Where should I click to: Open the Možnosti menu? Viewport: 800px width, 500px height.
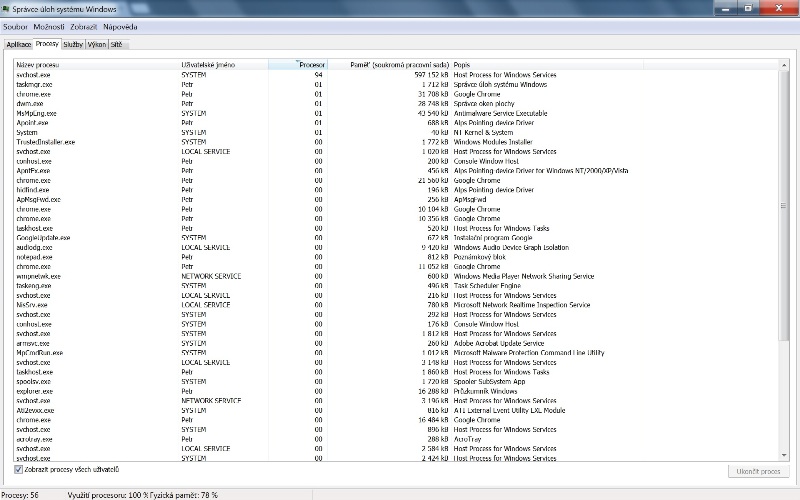pyautogui.click(x=49, y=26)
